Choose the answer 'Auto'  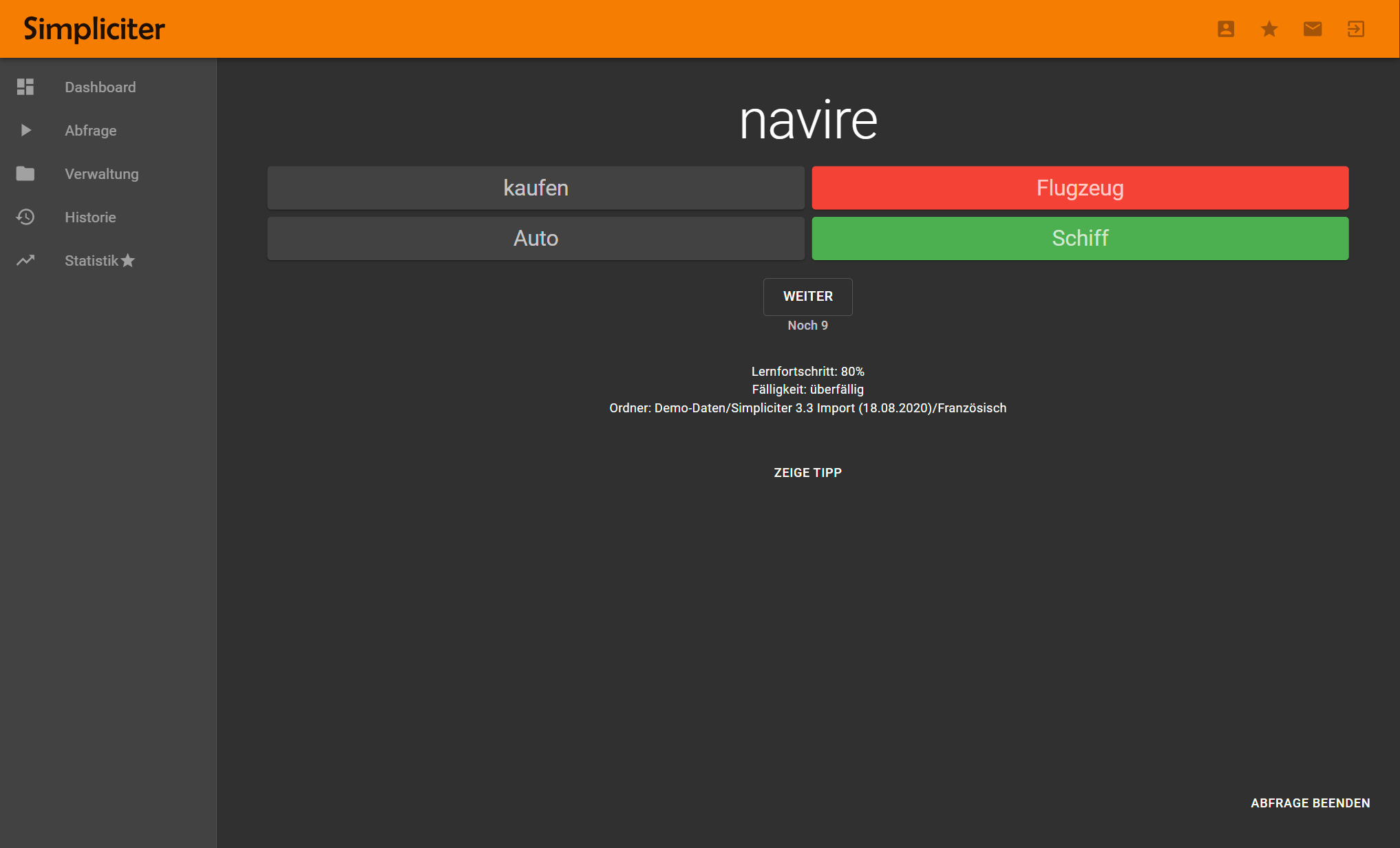tap(535, 238)
